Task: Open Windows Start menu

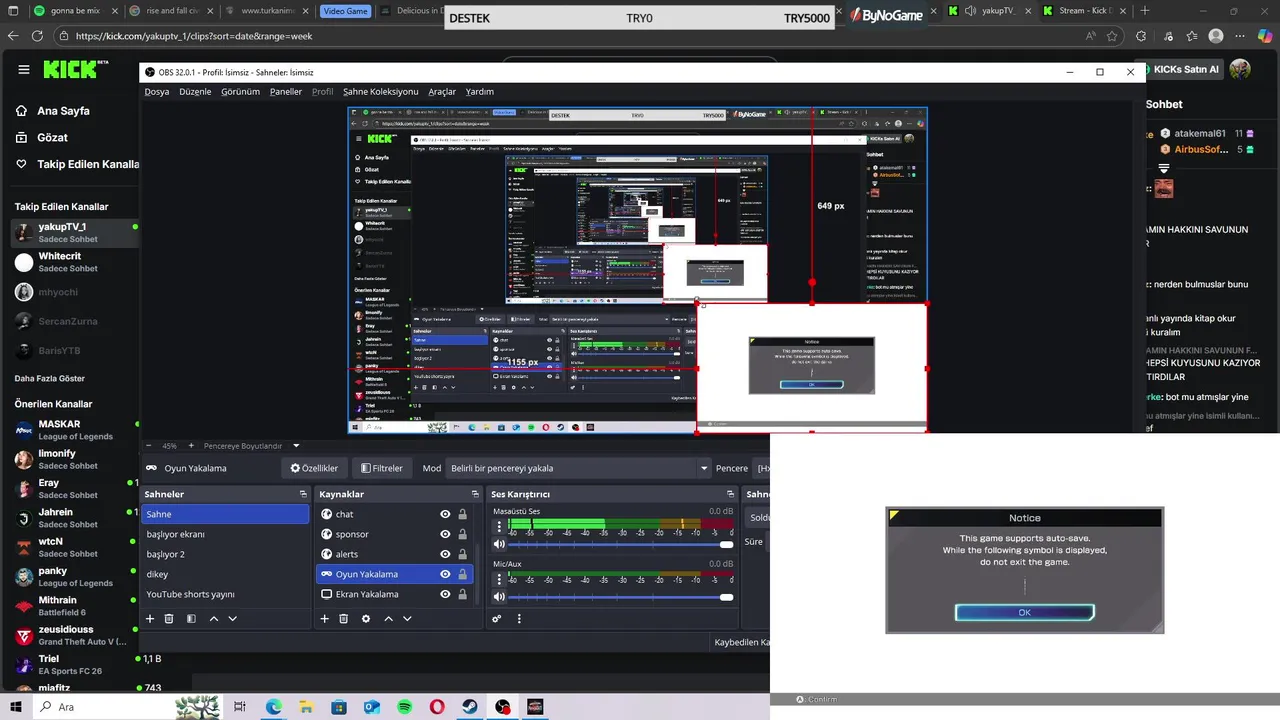Action: click(x=15, y=707)
